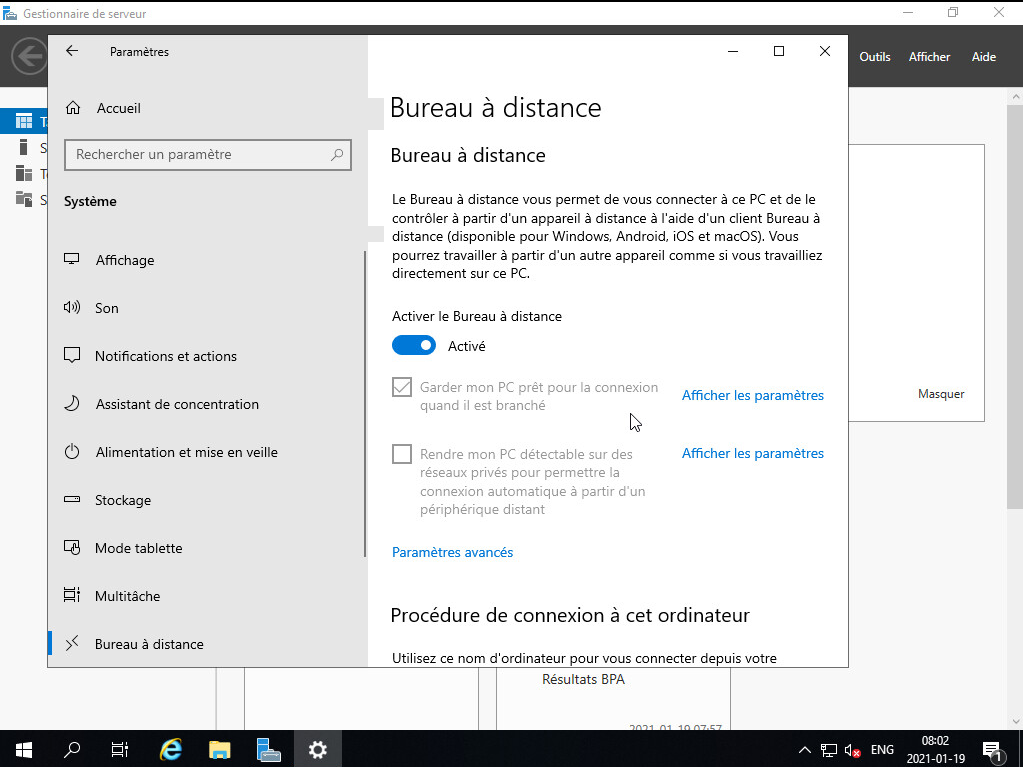This screenshot has width=1023, height=767.
Task: Click the Paramètres avancés link
Action: click(x=452, y=552)
